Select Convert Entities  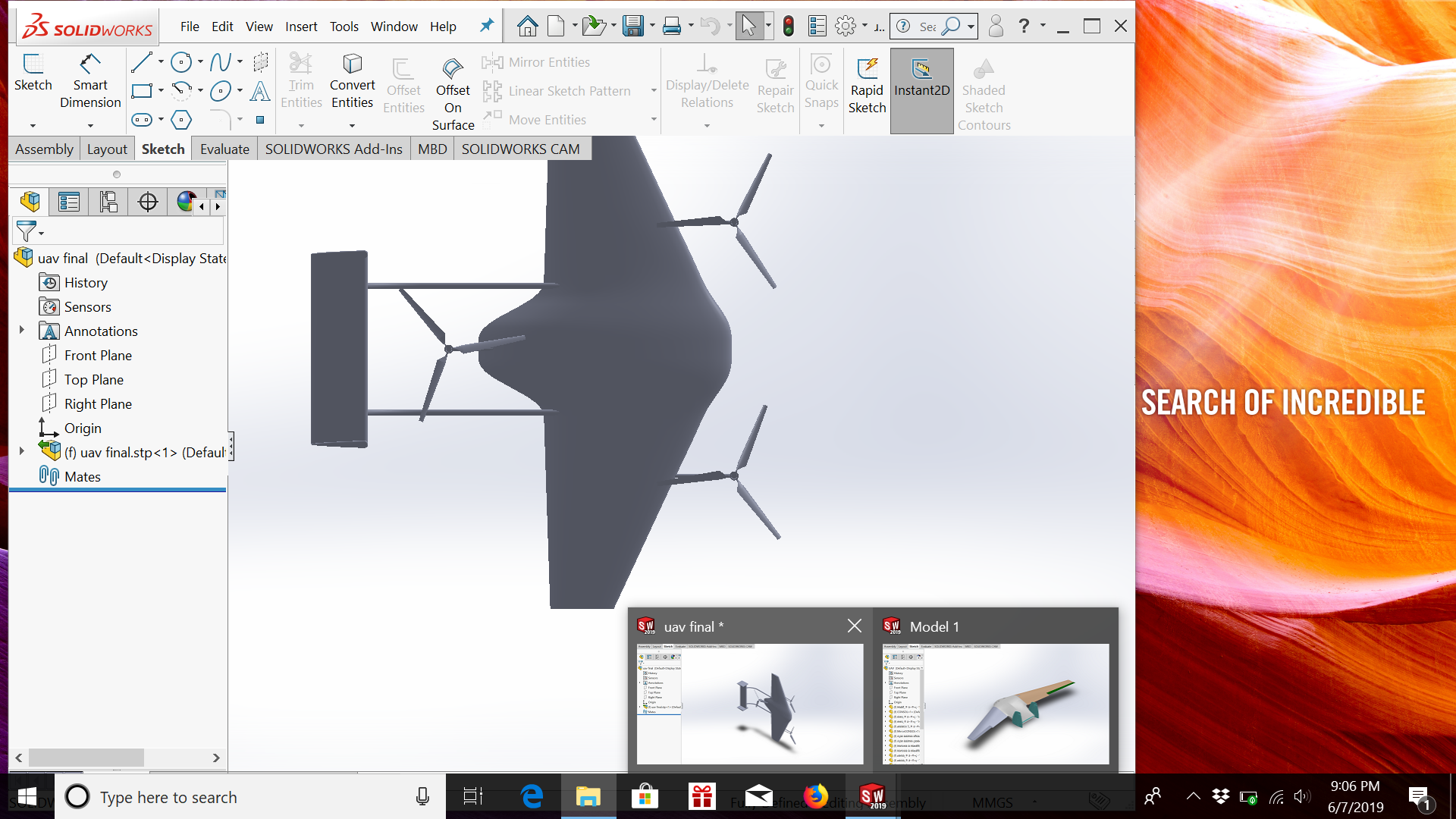352,80
